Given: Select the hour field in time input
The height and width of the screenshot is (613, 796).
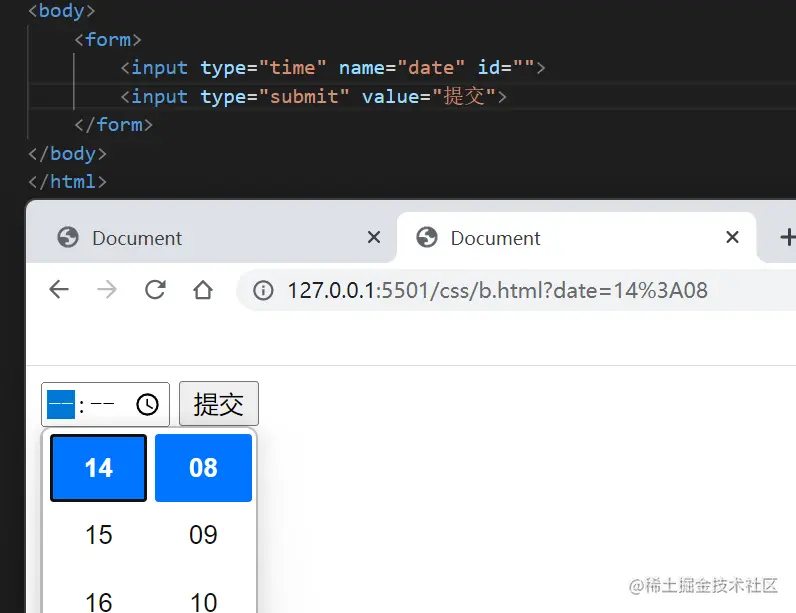Looking at the screenshot, I should click(x=61, y=404).
